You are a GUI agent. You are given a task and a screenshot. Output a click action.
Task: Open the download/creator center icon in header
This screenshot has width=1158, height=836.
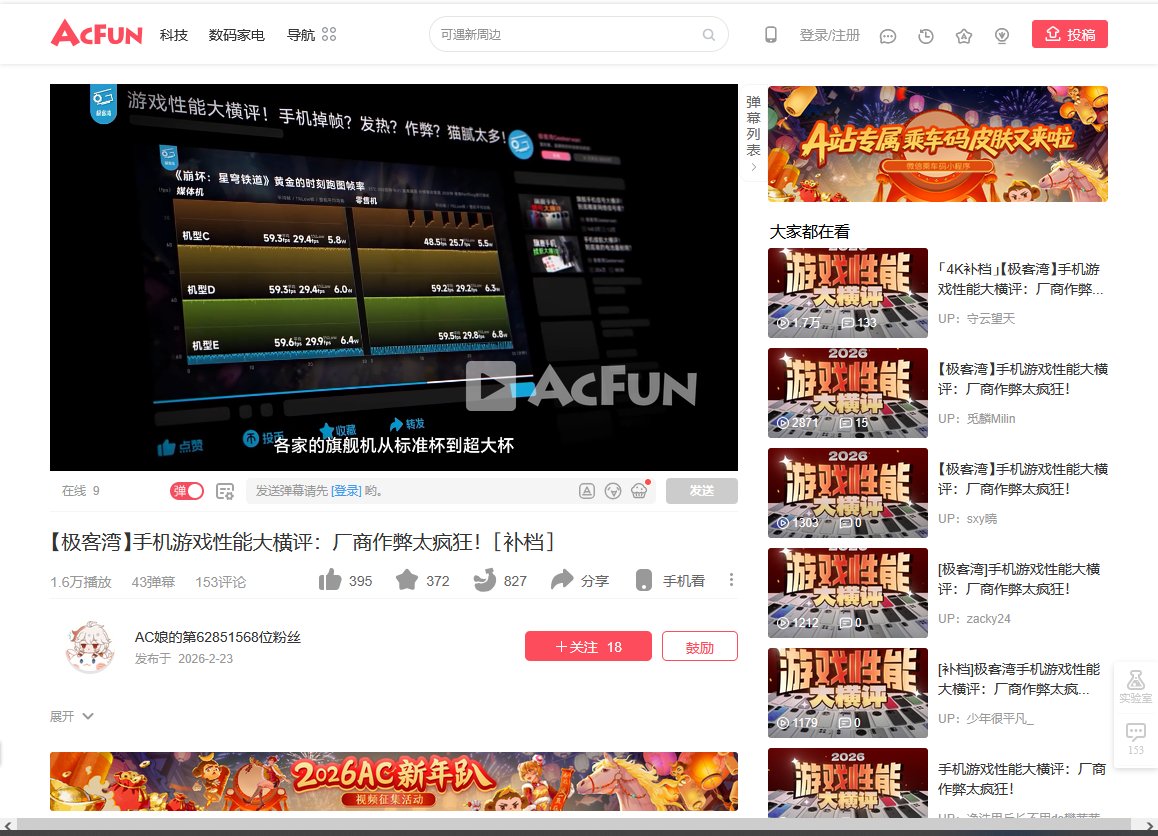coord(1002,35)
